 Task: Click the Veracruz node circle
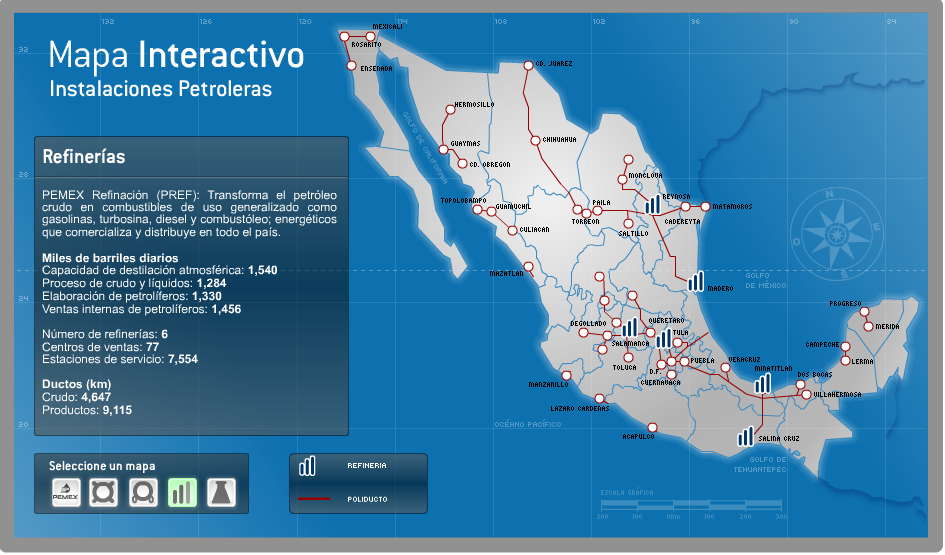[726, 368]
